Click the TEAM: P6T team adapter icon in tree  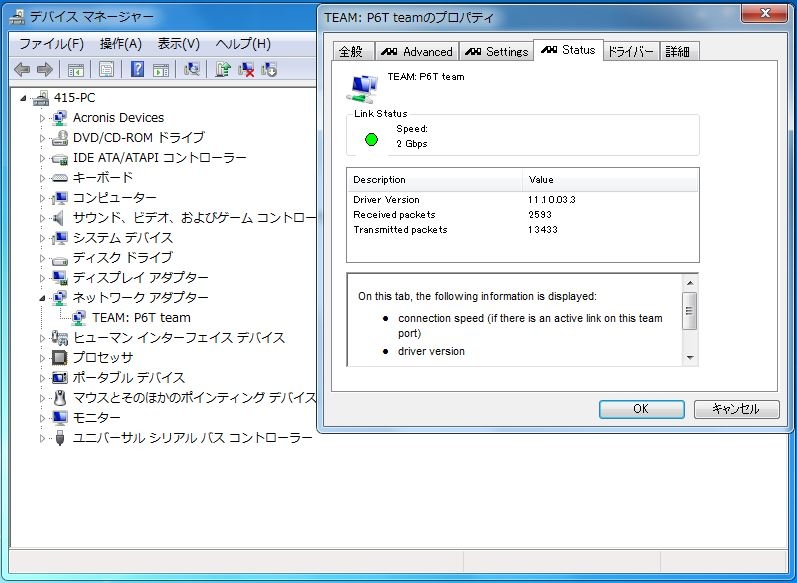pos(79,318)
